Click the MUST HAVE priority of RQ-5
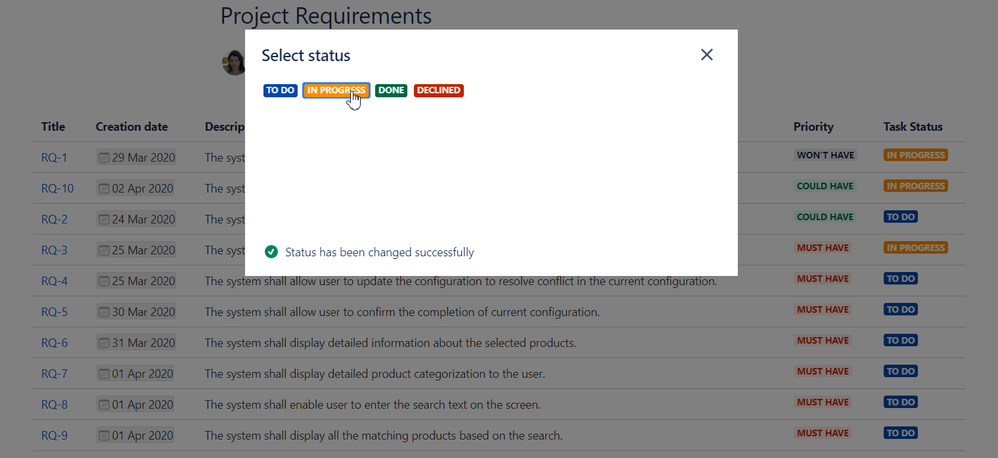This screenshot has width=998, height=458. (823, 309)
